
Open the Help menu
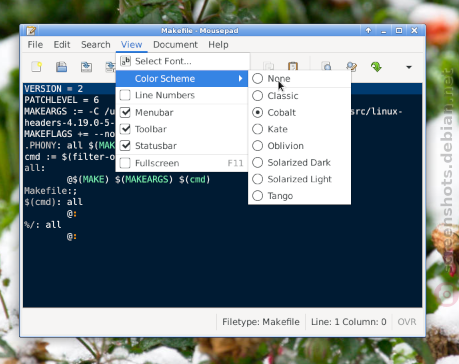218,45
